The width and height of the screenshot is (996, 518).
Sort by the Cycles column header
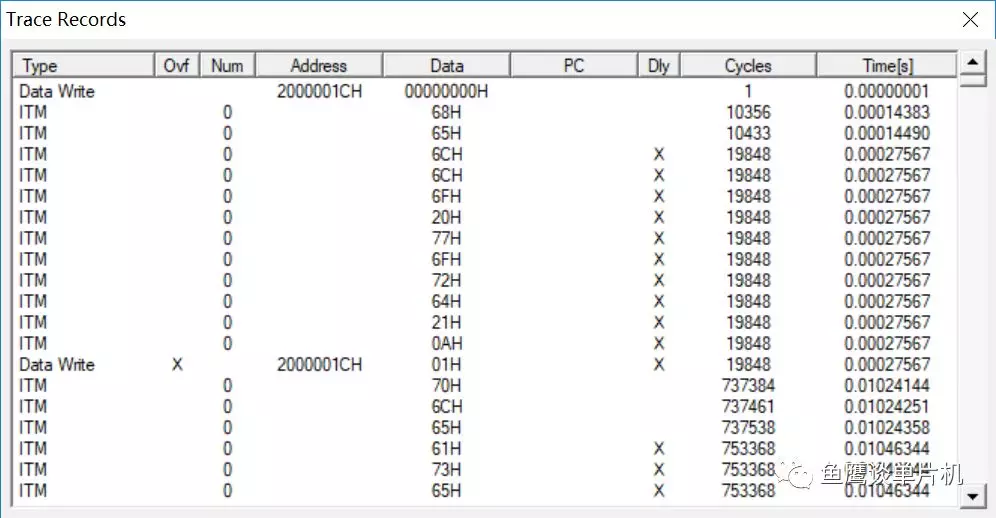point(748,65)
